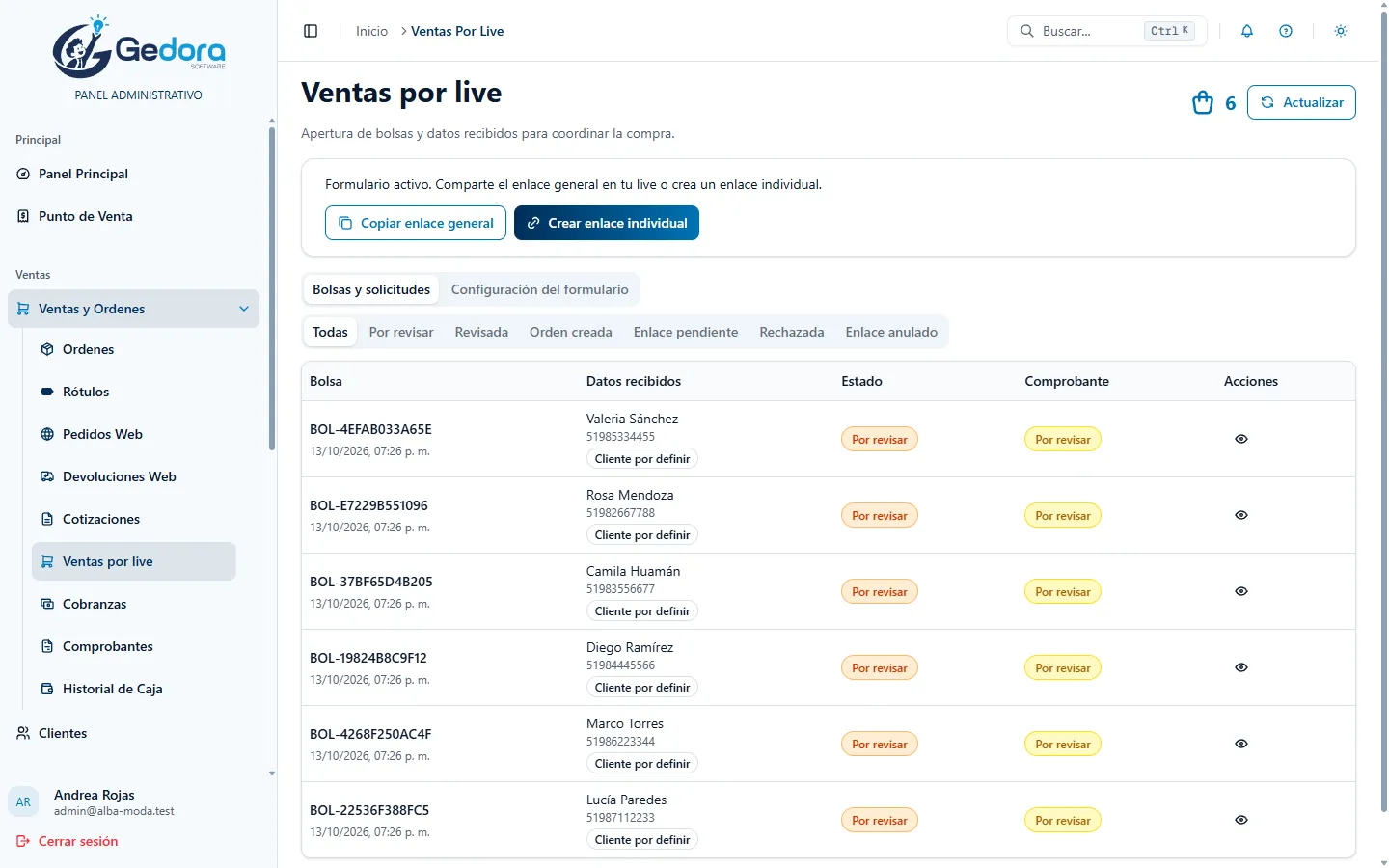Open Historial de Caja
1389x868 pixels.
click(x=133, y=689)
